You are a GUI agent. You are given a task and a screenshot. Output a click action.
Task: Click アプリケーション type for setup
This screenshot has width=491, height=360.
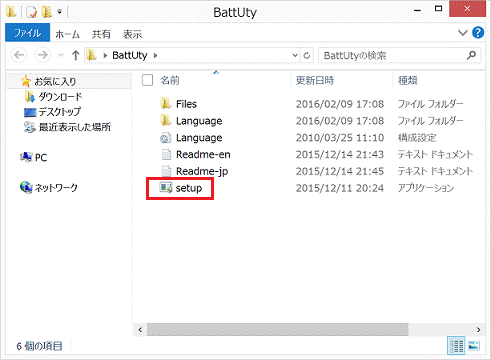point(426,188)
